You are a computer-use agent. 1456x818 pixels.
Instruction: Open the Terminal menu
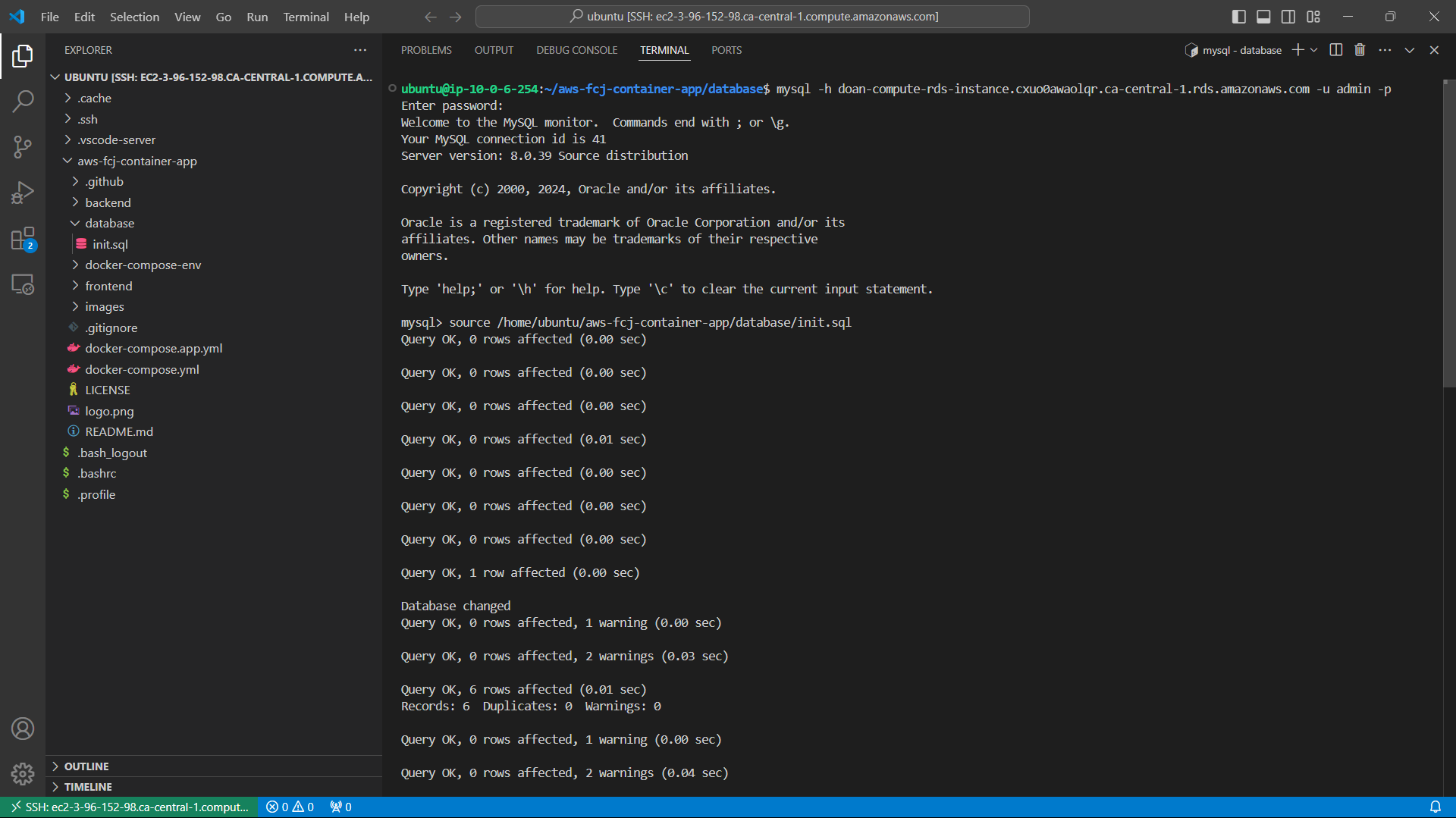pyautogui.click(x=306, y=17)
